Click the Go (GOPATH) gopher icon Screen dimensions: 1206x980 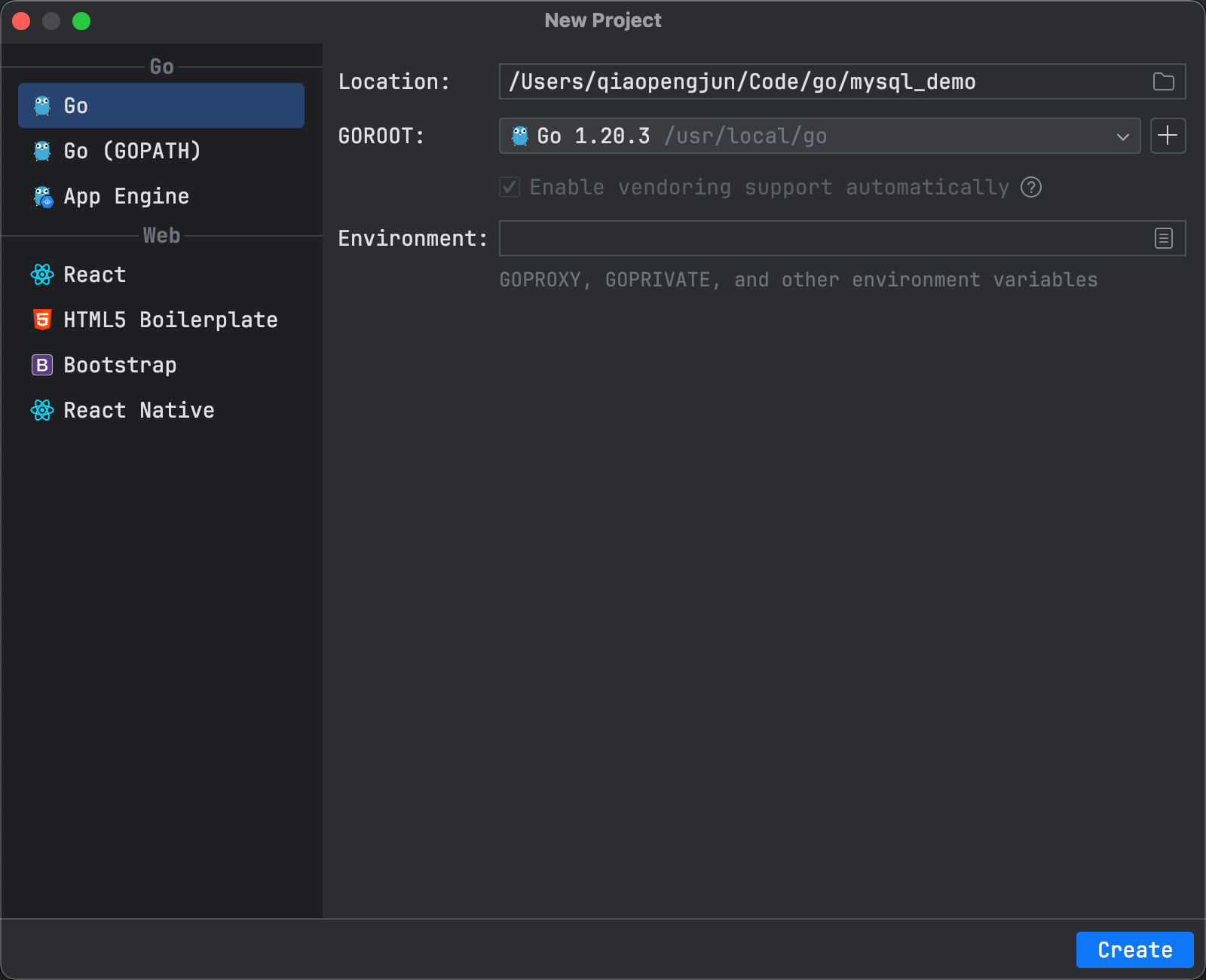click(x=42, y=151)
